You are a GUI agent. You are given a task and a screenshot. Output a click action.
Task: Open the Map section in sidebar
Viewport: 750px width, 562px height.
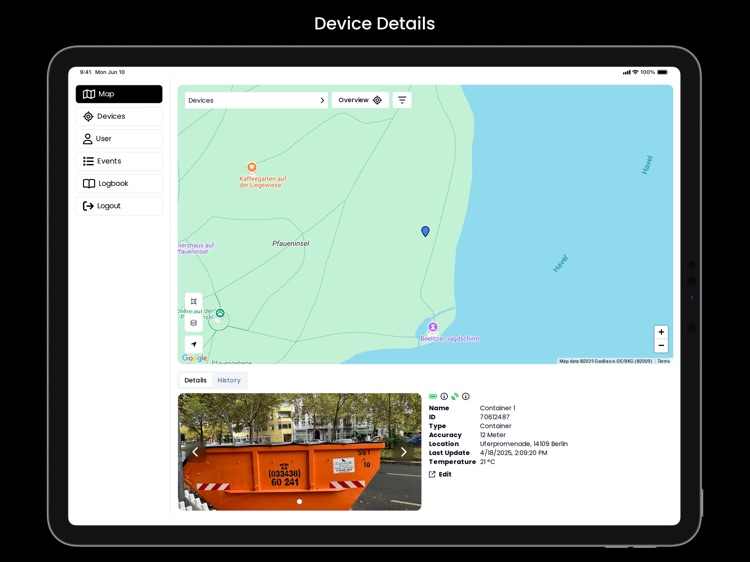(119, 94)
